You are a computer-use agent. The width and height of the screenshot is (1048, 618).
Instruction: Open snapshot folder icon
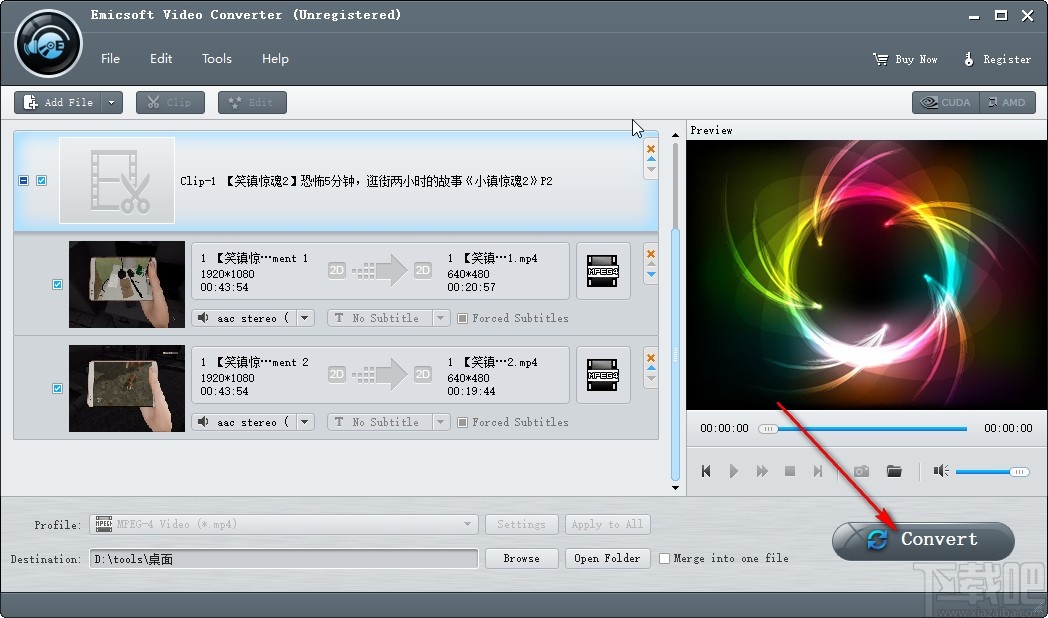pyautogui.click(x=894, y=471)
